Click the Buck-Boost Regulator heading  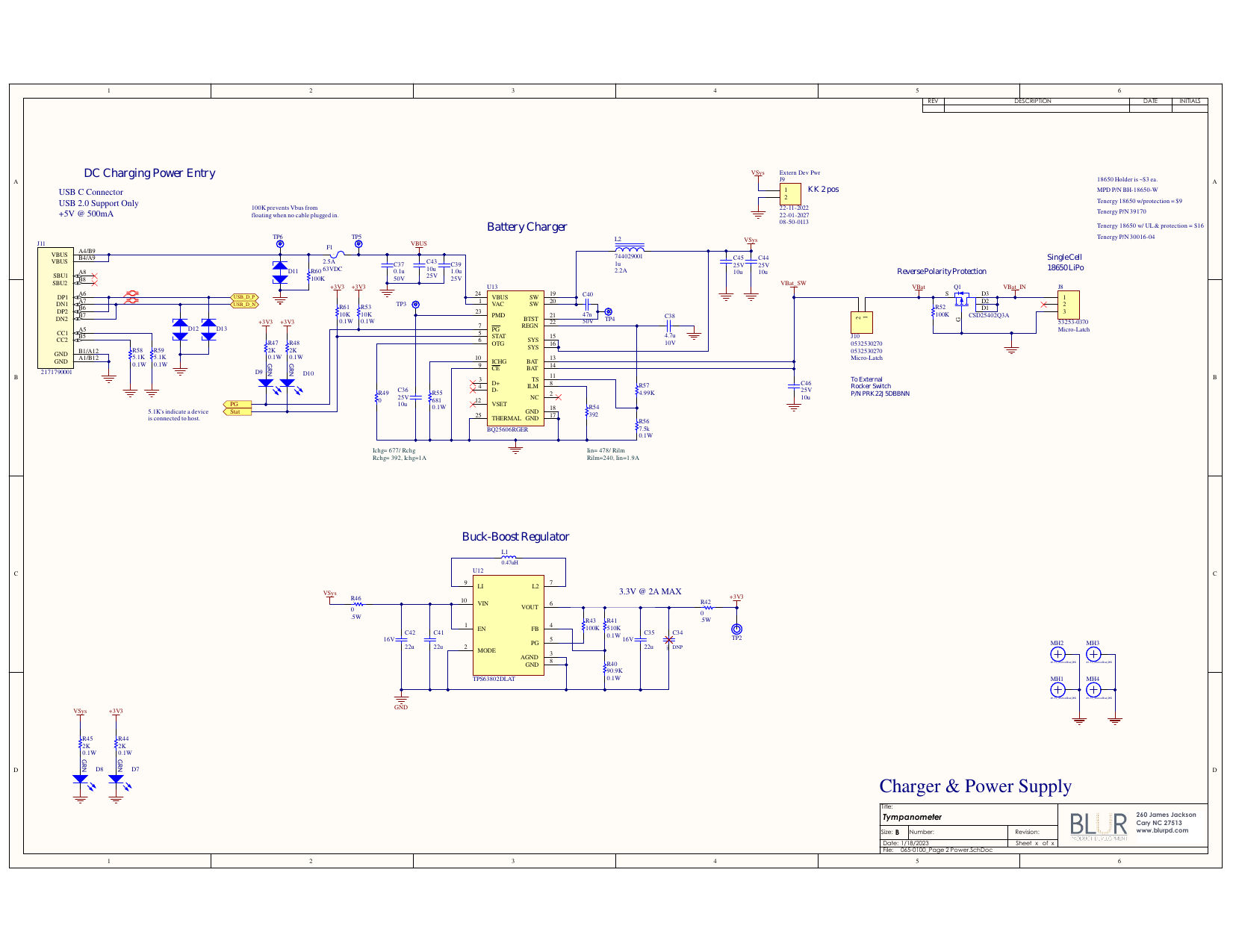[x=515, y=537]
